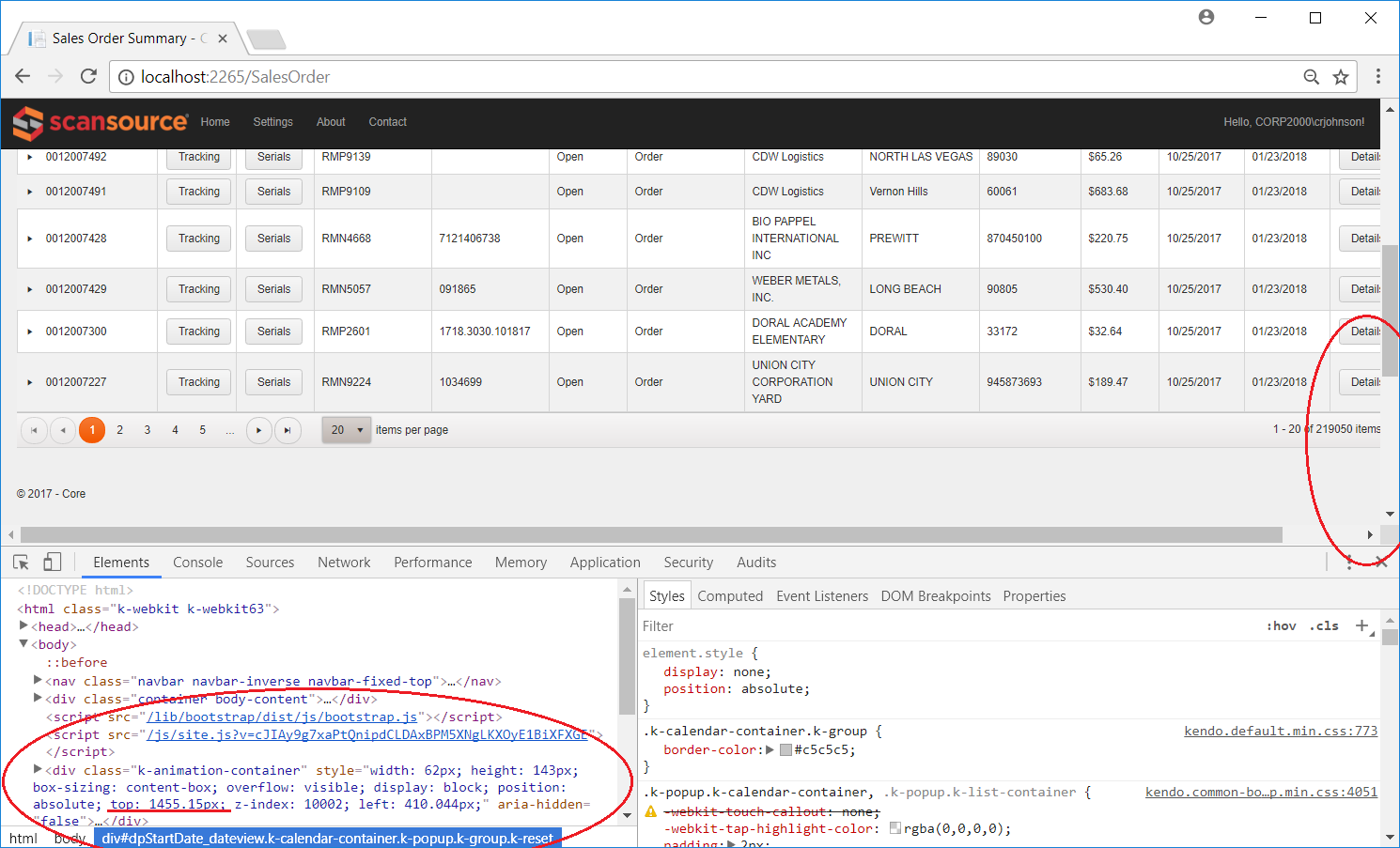Collapse the body element in DOM tree
Screen dimensions: 1400x848
click(23, 644)
